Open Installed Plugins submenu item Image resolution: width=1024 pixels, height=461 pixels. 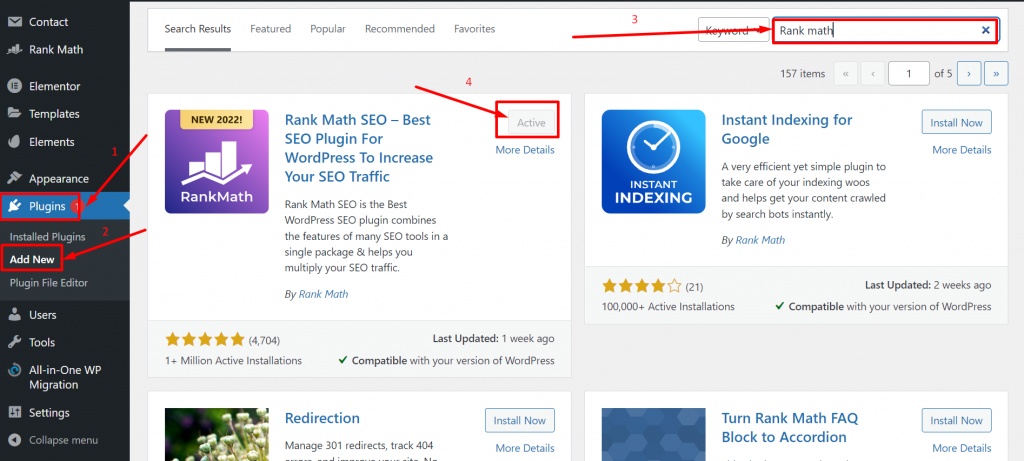48,236
